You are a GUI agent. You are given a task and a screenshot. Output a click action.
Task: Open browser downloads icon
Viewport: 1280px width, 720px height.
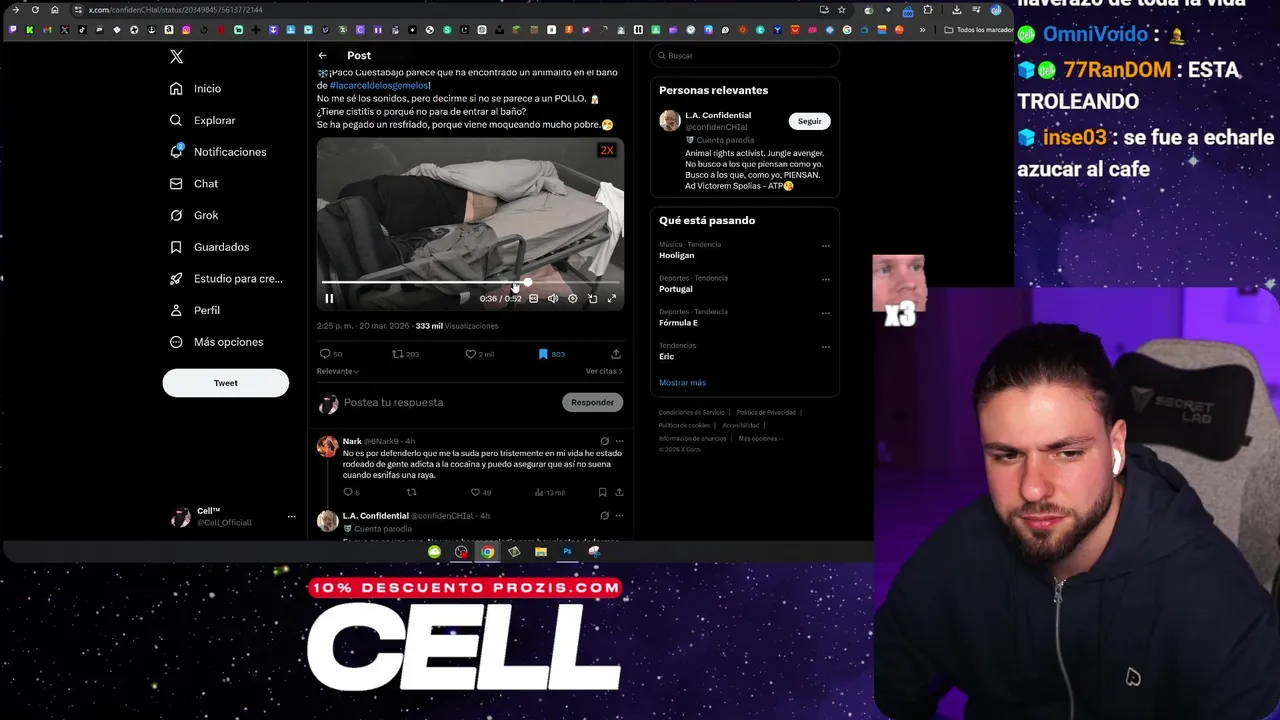pyautogui.click(x=956, y=10)
